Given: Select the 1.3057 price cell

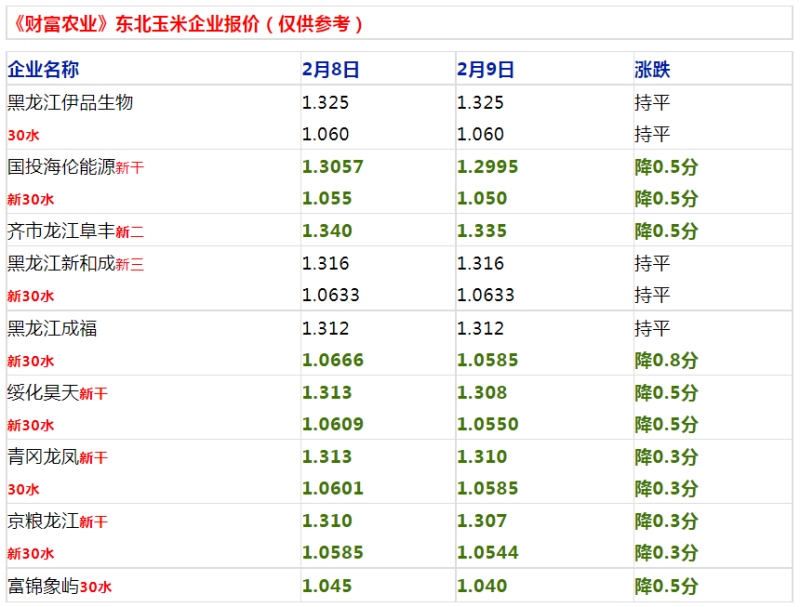Looking at the screenshot, I should pyautogui.click(x=333, y=166).
